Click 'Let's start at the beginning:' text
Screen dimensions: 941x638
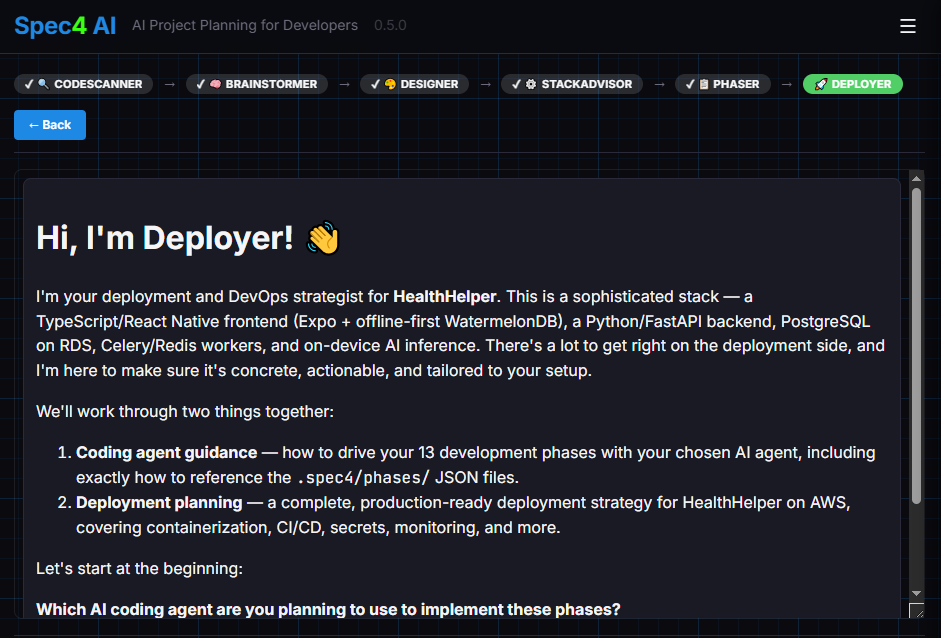139,568
